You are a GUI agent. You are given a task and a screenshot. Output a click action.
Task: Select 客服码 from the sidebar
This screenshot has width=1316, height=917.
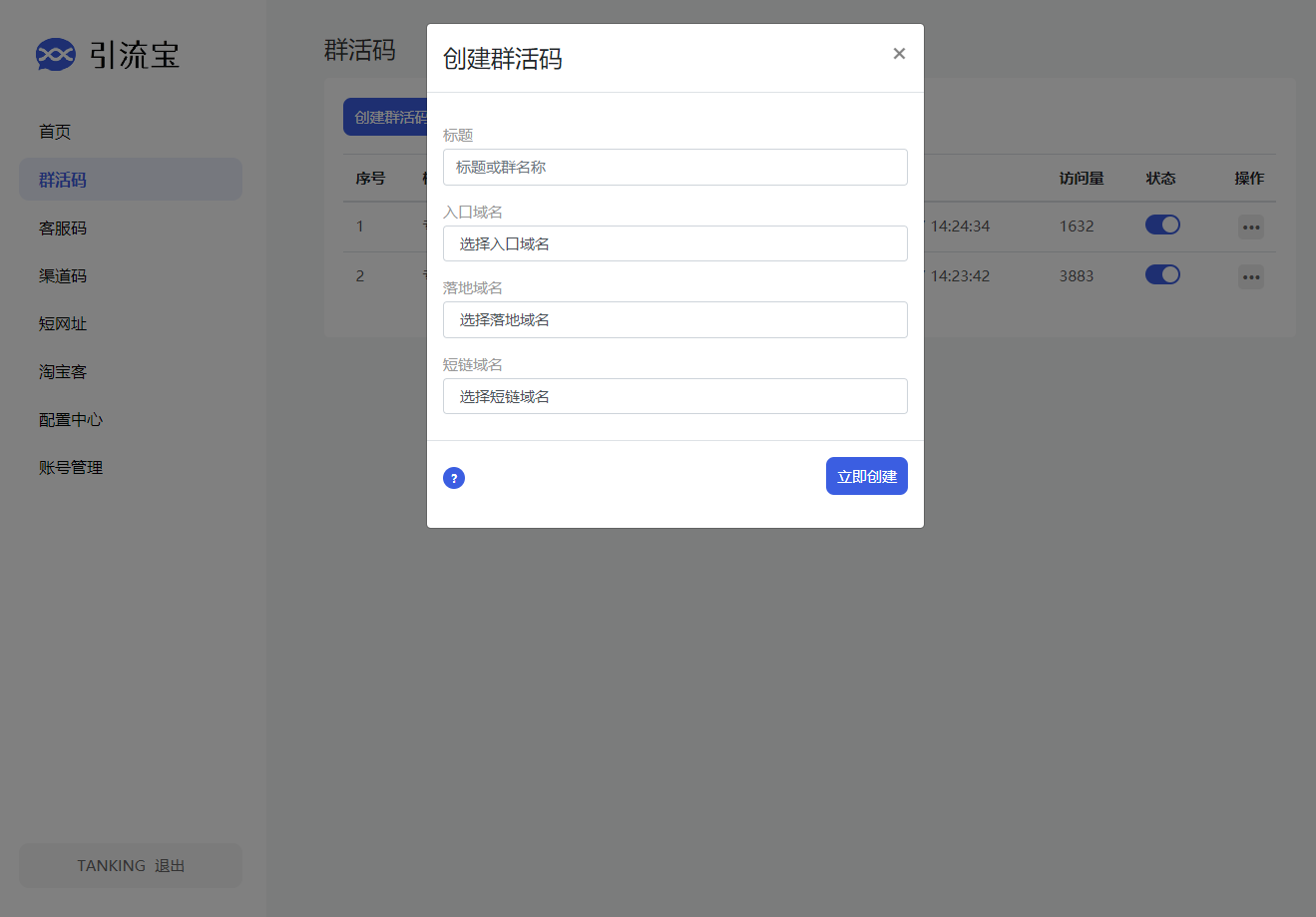pyautogui.click(x=62, y=228)
